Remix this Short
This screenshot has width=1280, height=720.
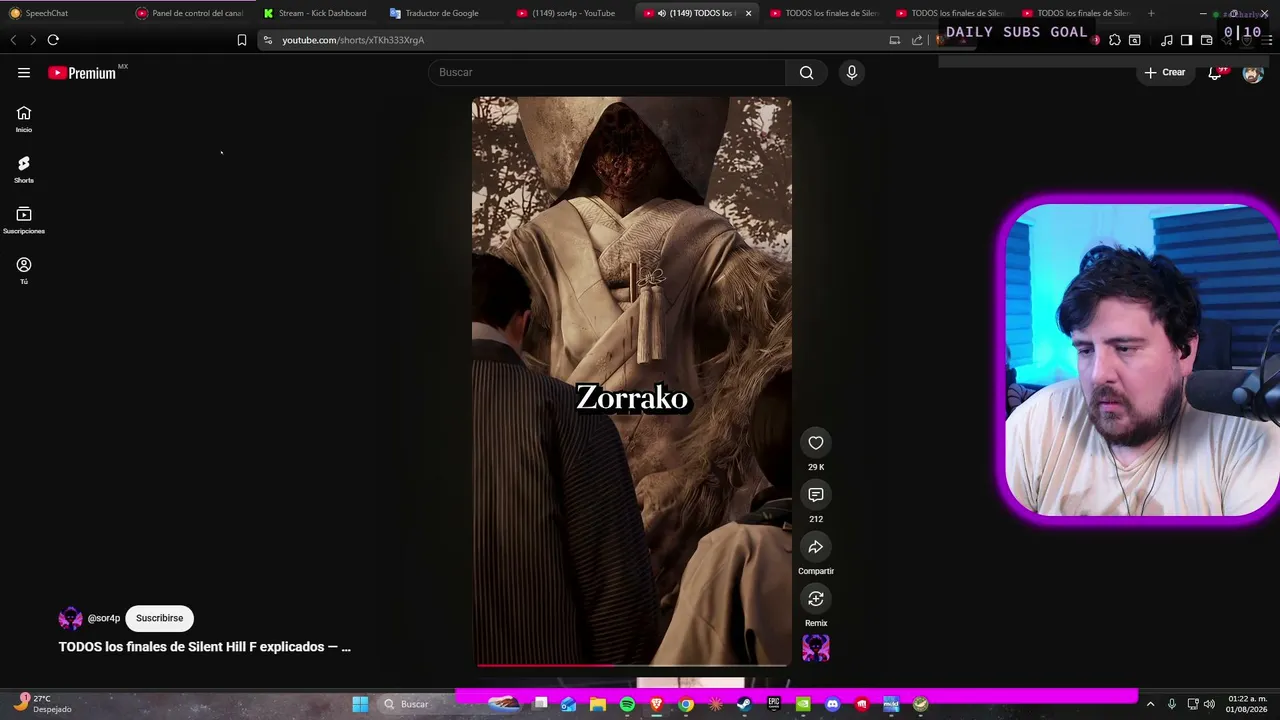816,599
